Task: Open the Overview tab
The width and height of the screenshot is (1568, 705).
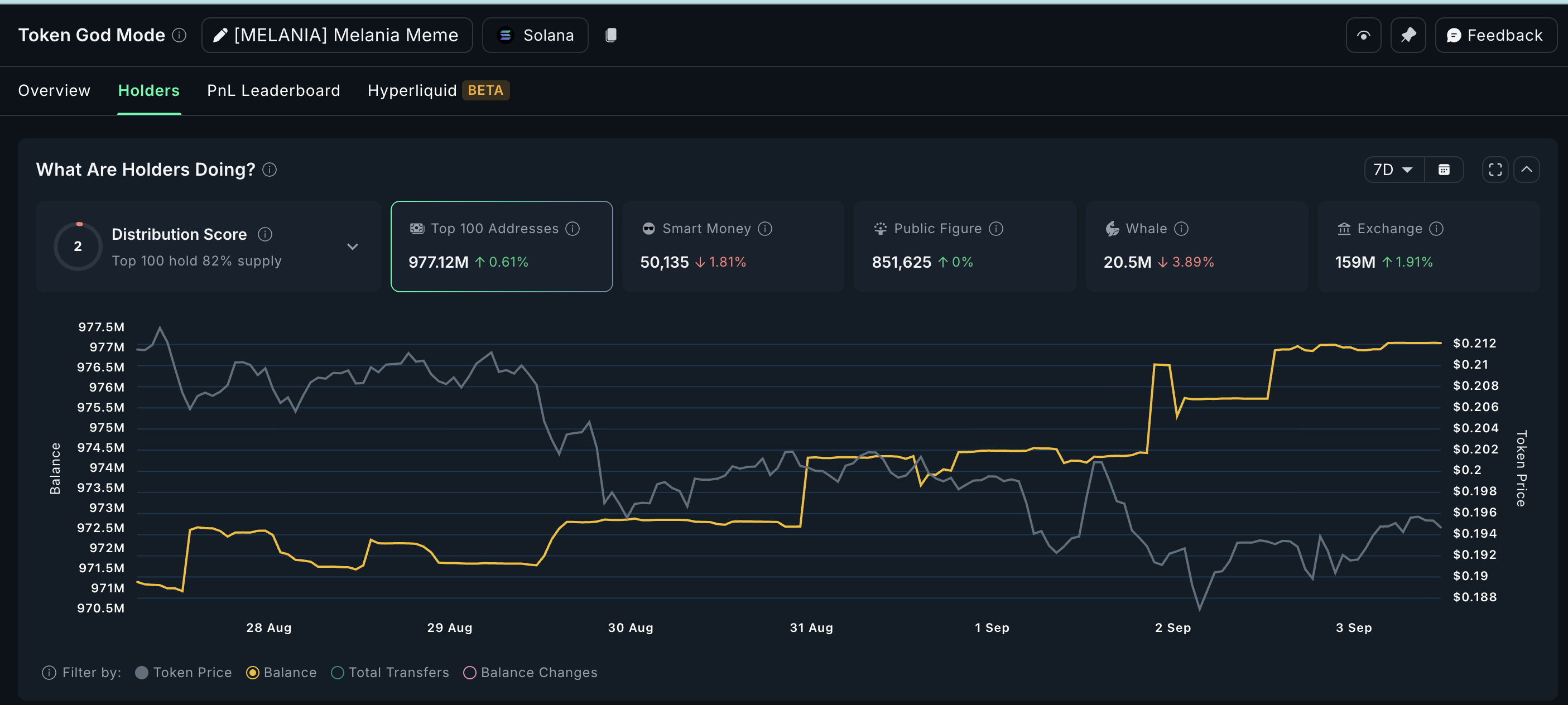Action: (54, 90)
